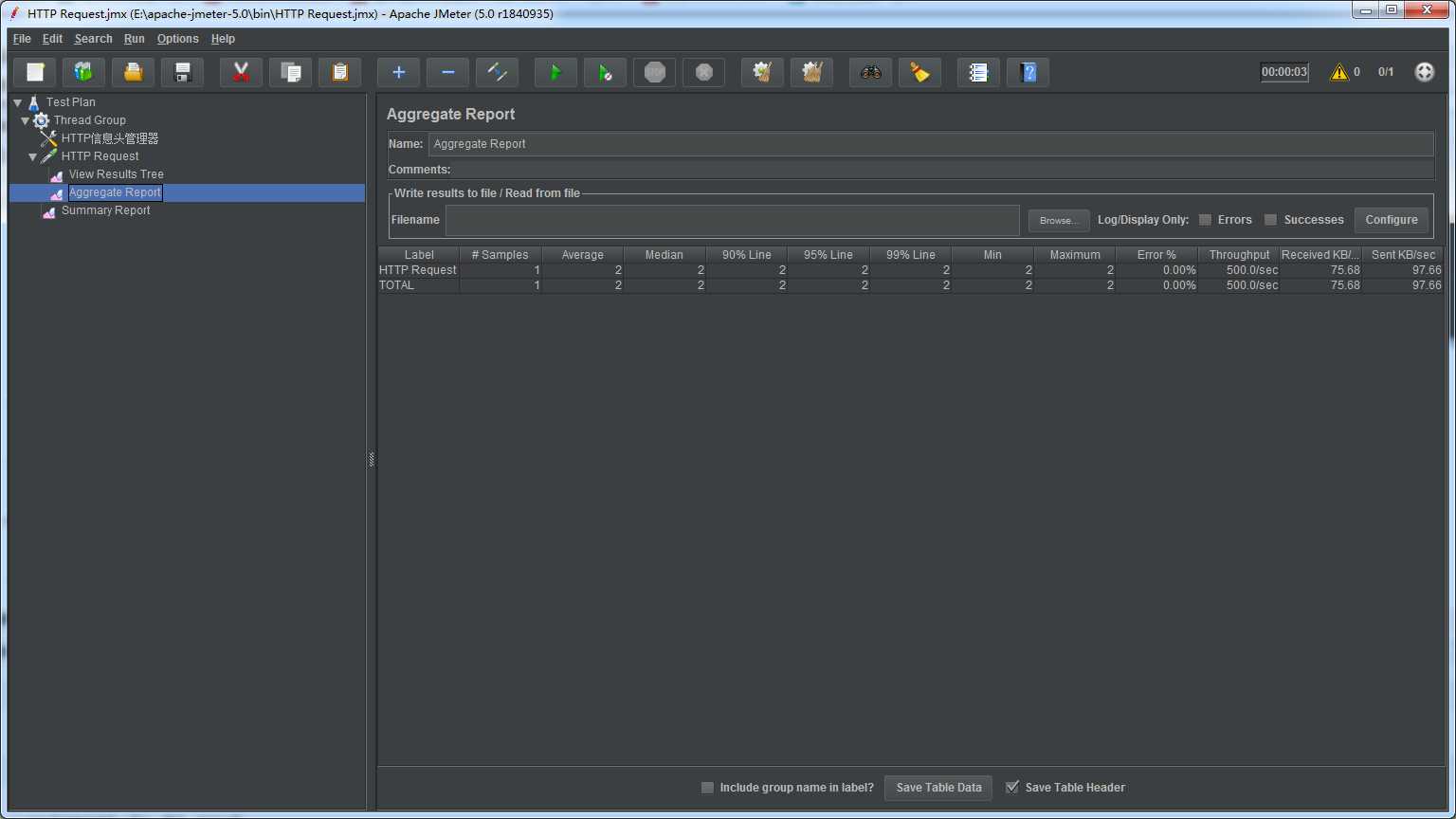Image resolution: width=1456 pixels, height=819 pixels.
Task: Click the Copy toolbar icon
Action: (x=291, y=72)
